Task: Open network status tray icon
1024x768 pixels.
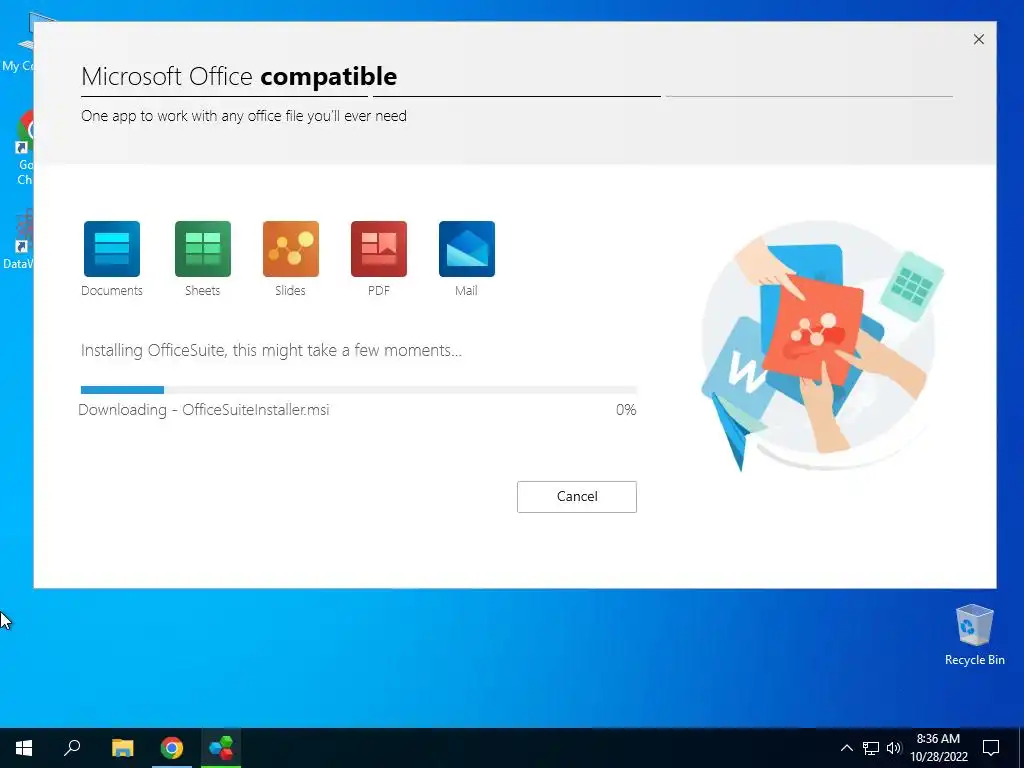Action: coord(871,748)
